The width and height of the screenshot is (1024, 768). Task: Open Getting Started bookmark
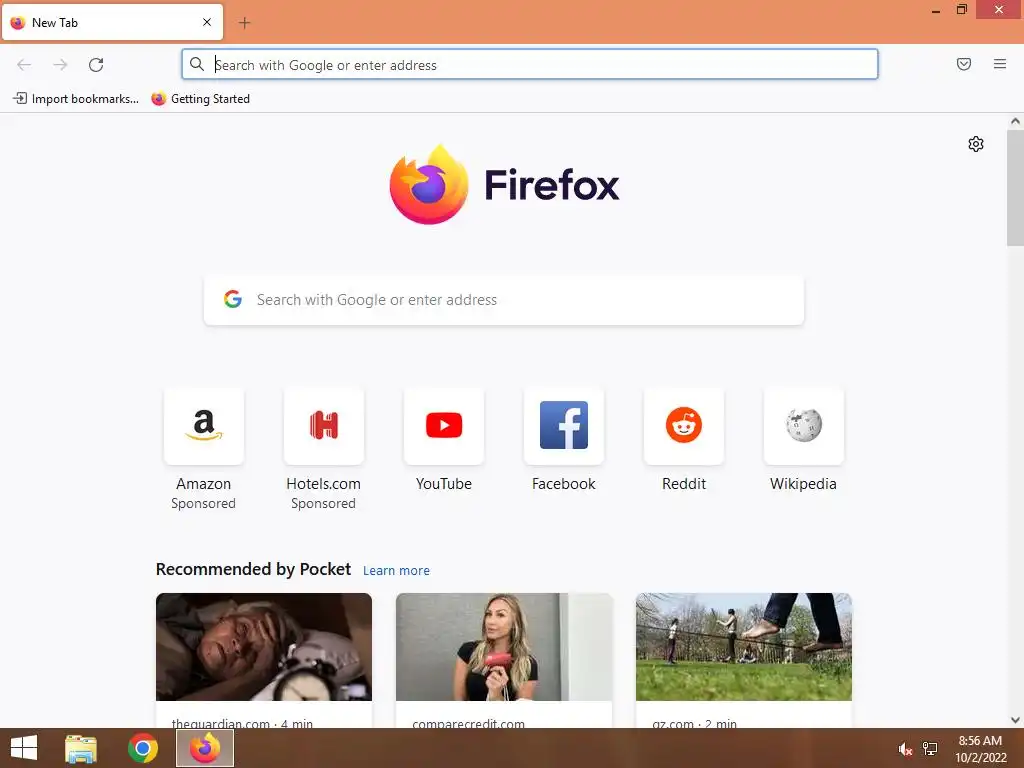200,99
